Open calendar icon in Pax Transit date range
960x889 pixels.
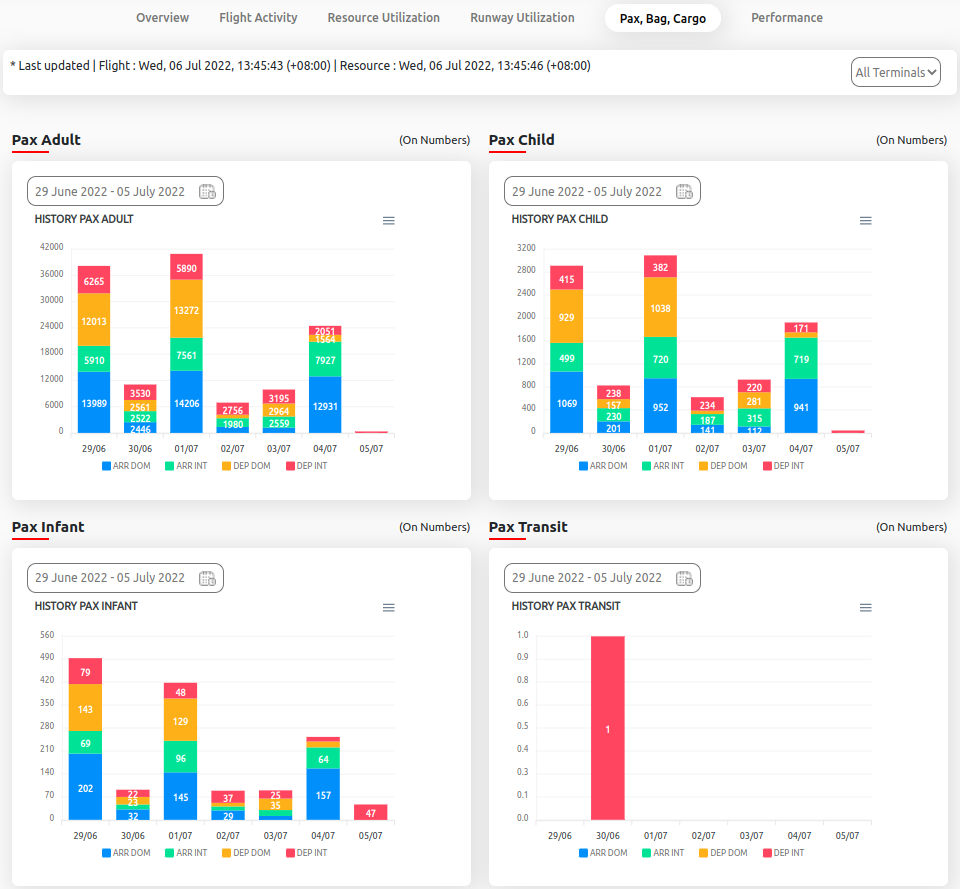click(685, 578)
